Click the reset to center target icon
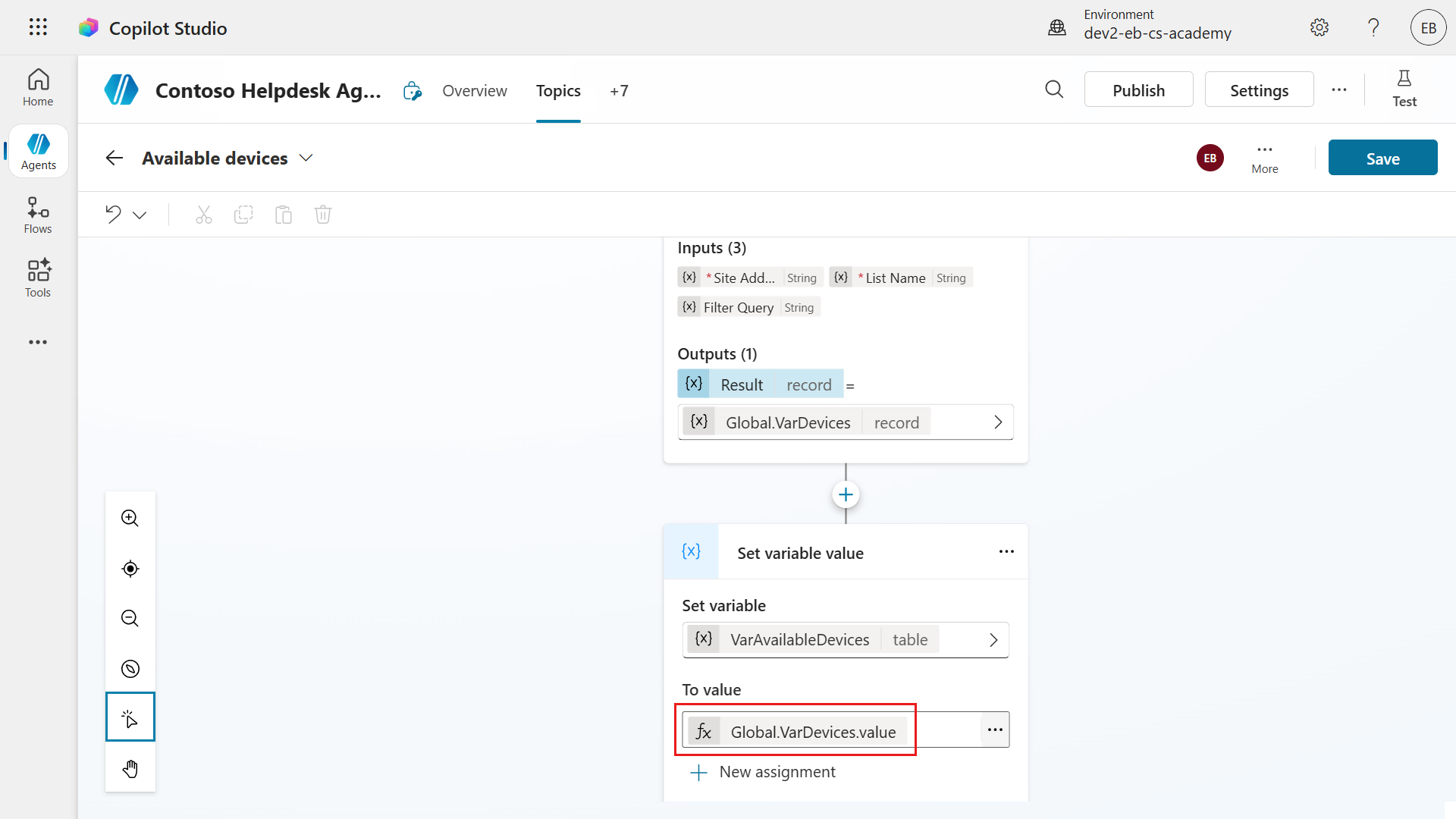Screen dimensions: 1456x819 [130, 569]
